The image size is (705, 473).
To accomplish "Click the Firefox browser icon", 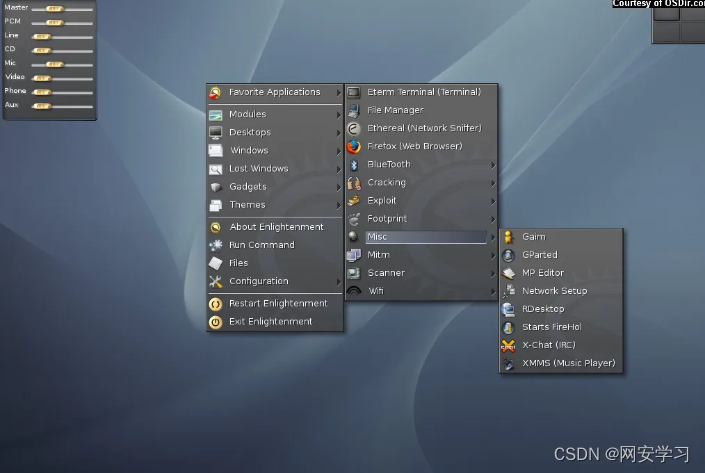I will click(354, 147).
